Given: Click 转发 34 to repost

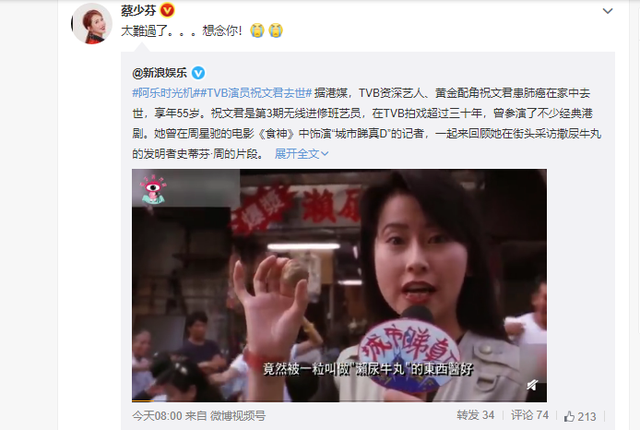Looking at the screenshot, I should click(x=476, y=415).
